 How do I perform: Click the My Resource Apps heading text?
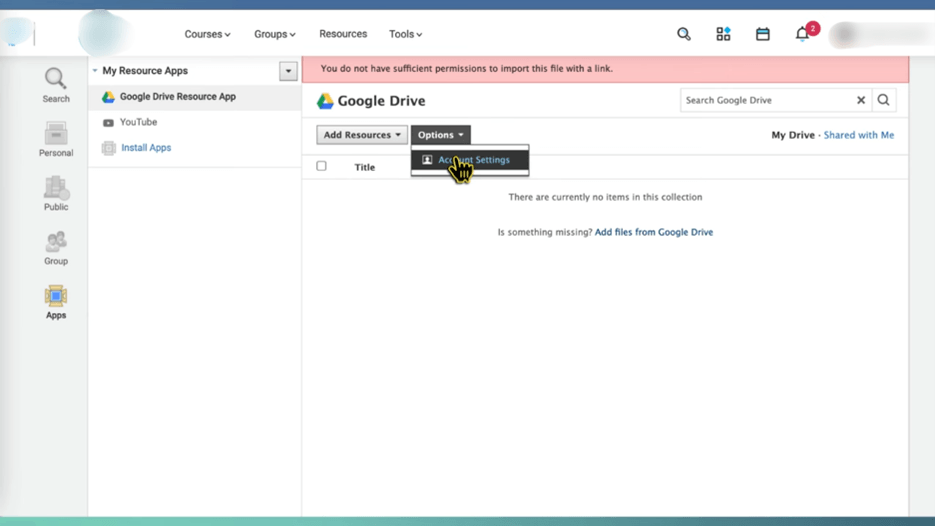(x=145, y=70)
